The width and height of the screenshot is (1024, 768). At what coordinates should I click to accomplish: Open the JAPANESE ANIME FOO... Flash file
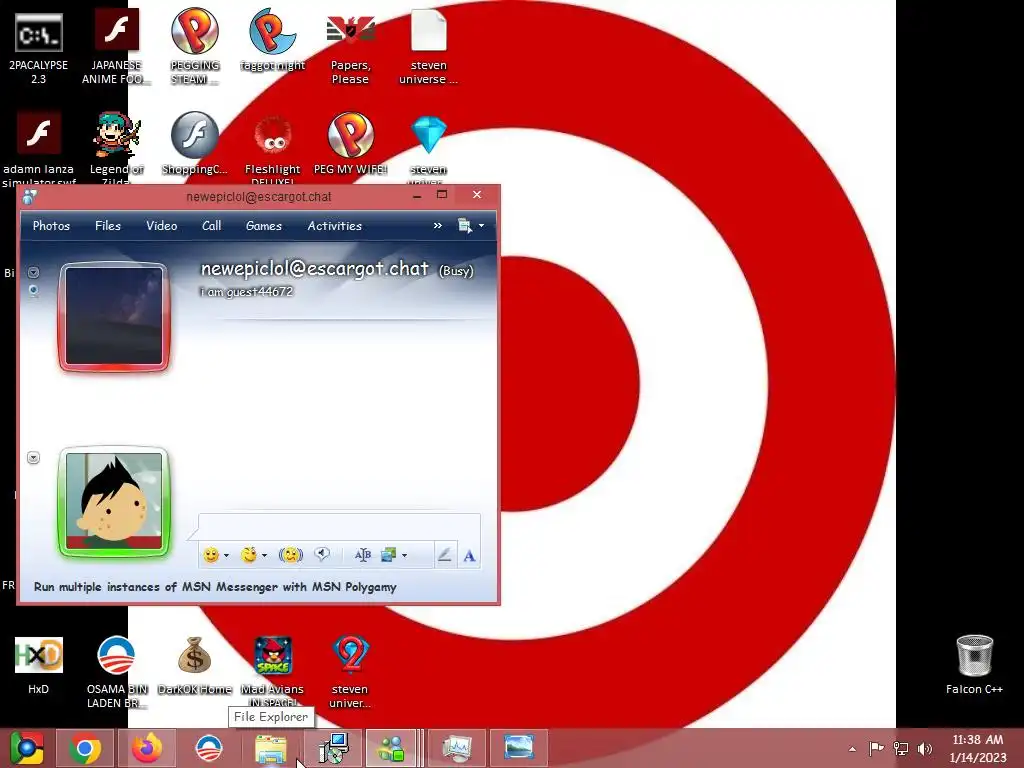click(116, 48)
